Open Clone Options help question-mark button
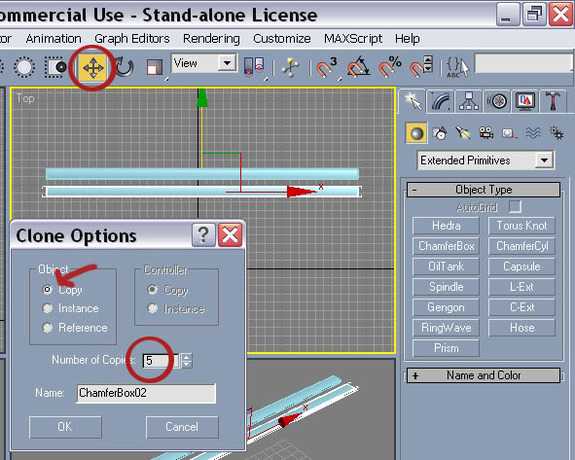Image resolution: width=575 pixels, height=460 pixels. point(203,235)
